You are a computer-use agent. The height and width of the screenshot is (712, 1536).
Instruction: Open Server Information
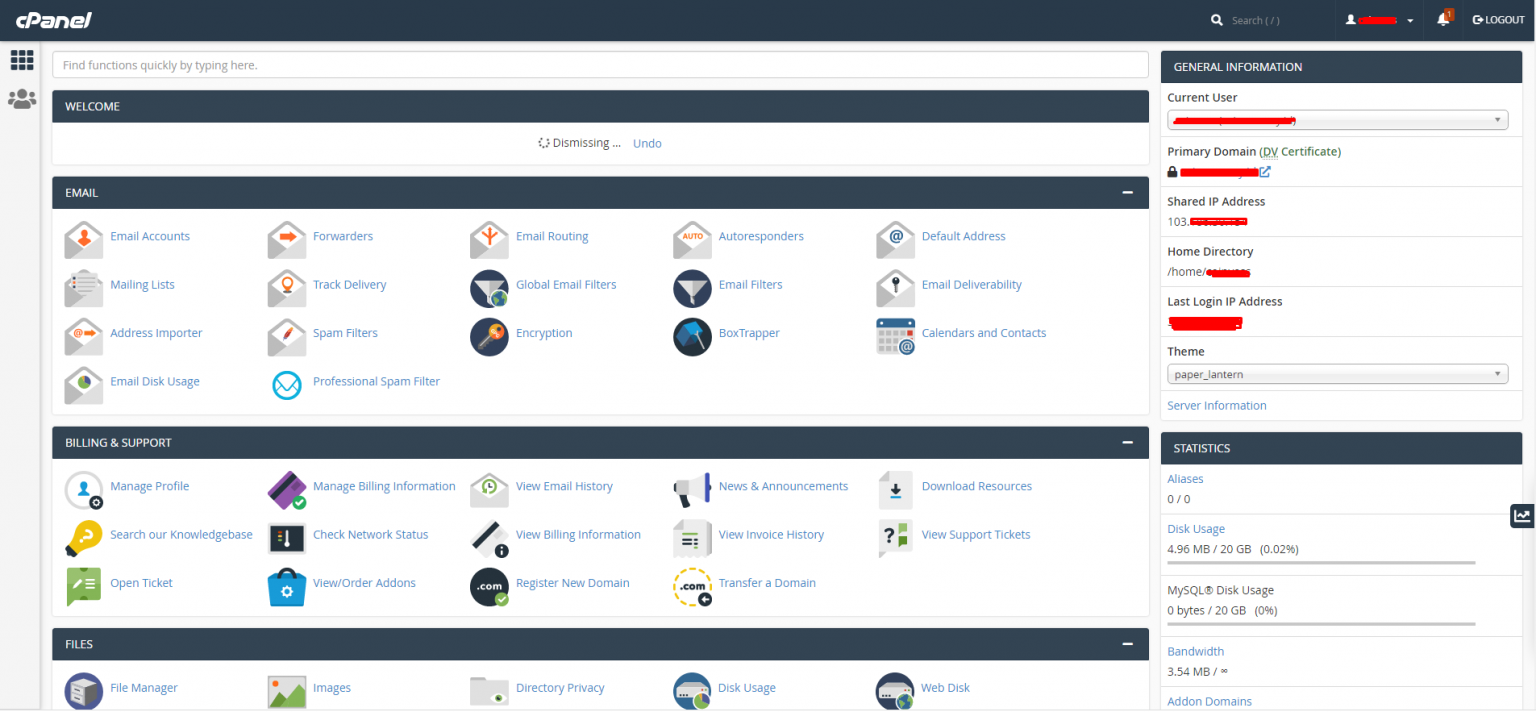[x=1216, y=405]
